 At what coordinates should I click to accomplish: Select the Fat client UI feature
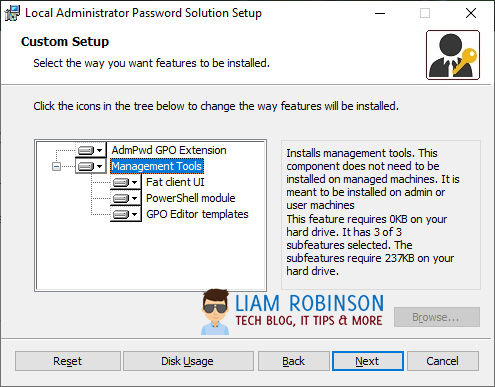175,182
